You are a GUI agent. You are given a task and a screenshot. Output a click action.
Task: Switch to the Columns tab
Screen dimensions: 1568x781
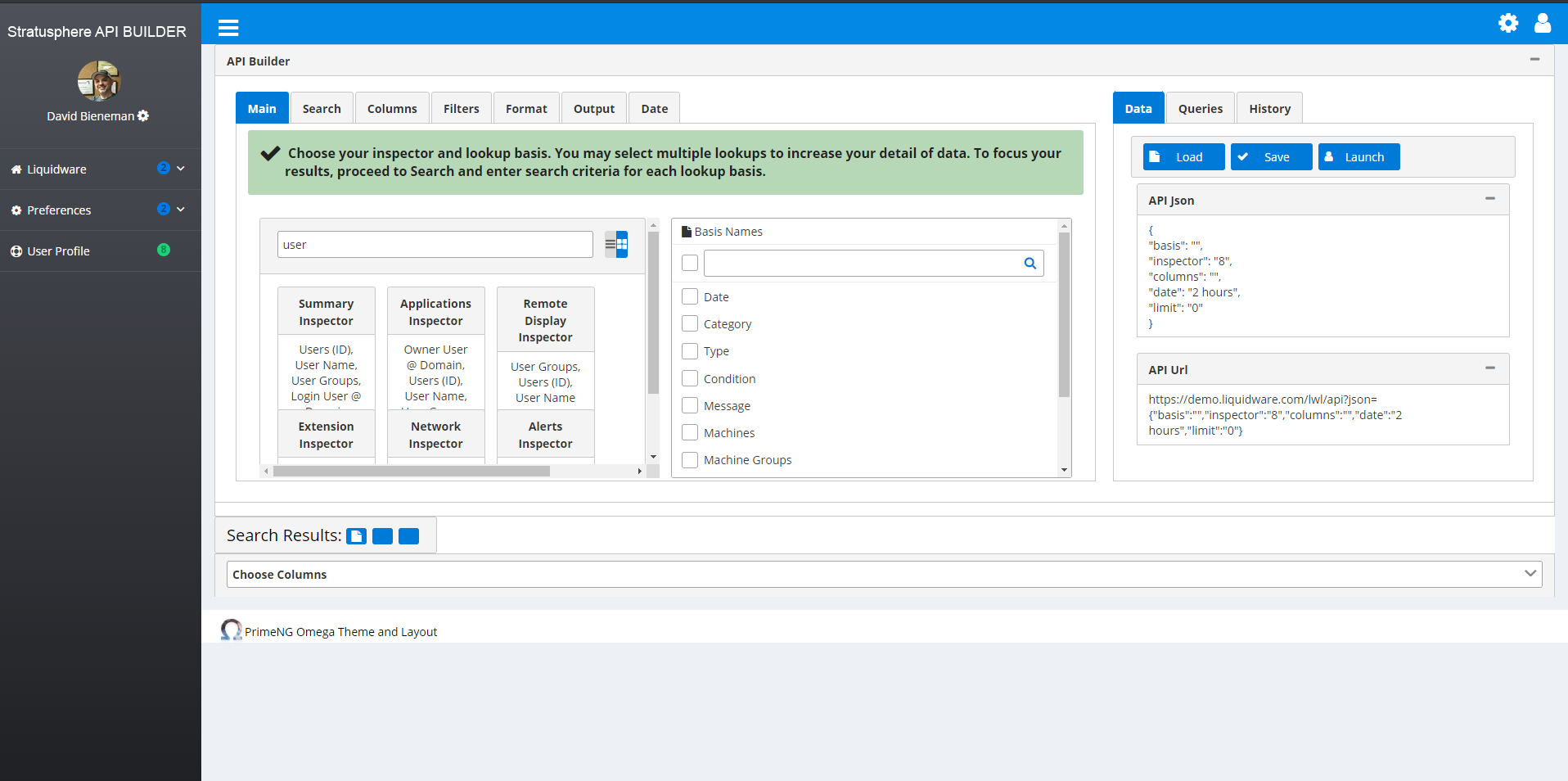coord(392,108)
